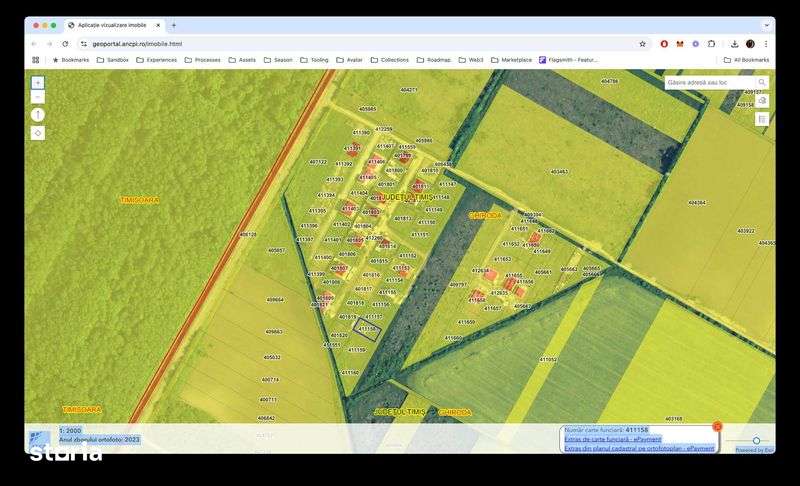This screenshot has height=486, width=800.
Task: Open the MetaMask fox extension
Action: tap(680, 44)
